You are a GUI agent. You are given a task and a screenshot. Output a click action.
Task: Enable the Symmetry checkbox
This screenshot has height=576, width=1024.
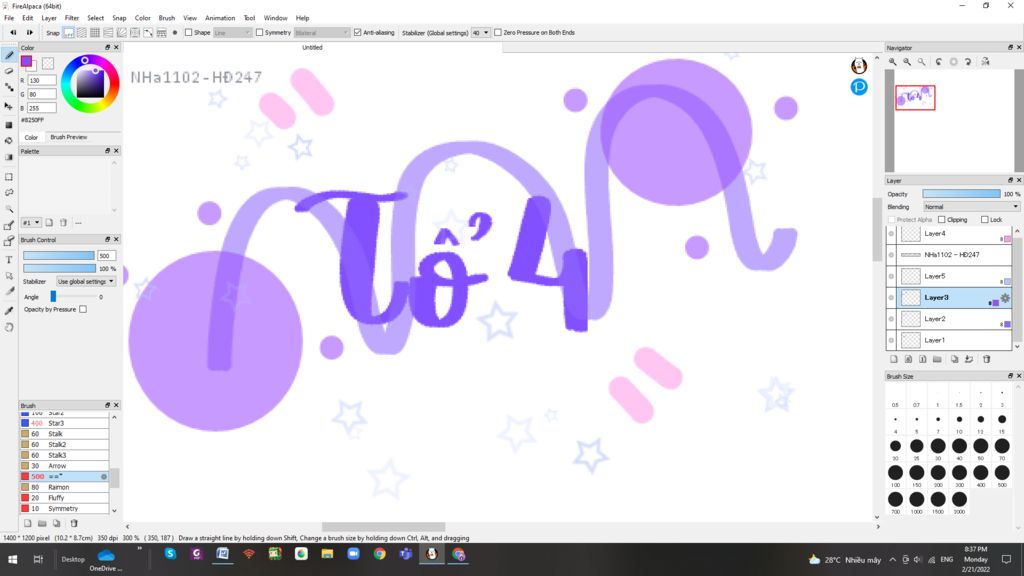[259, 32]
